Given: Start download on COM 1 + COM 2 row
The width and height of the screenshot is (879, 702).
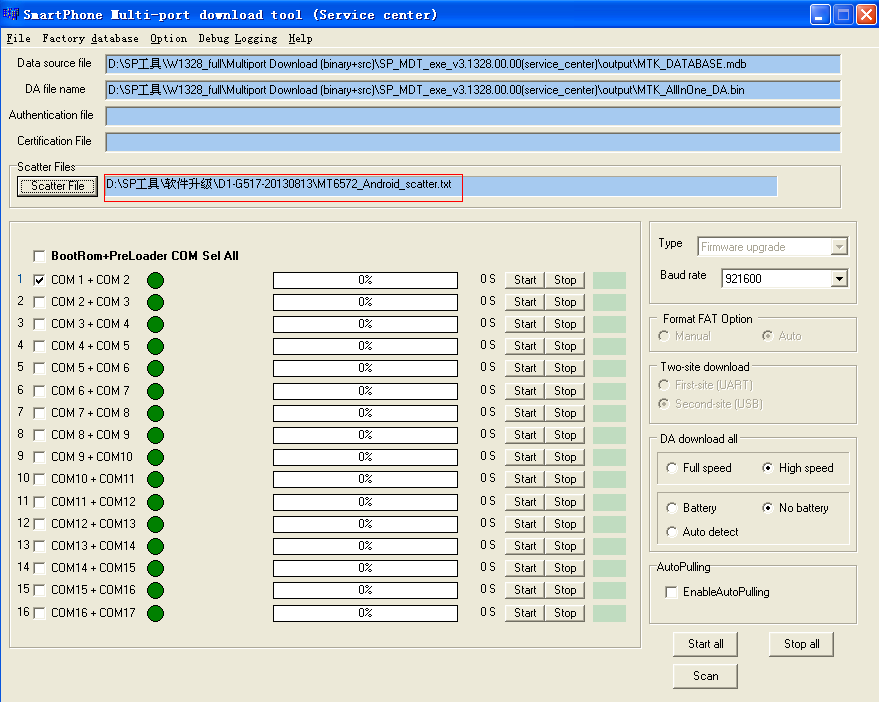Looking at the screenshot, I should (525, 280).
